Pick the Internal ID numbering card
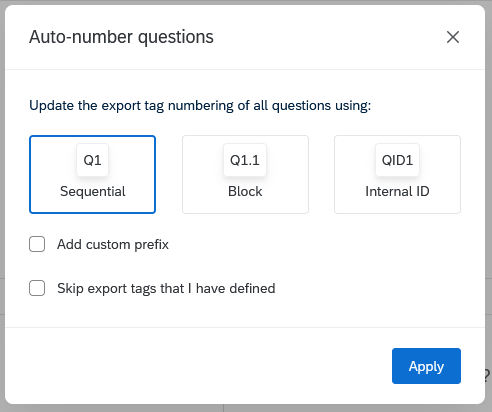 pyautogui.click(x=397, y=174)
